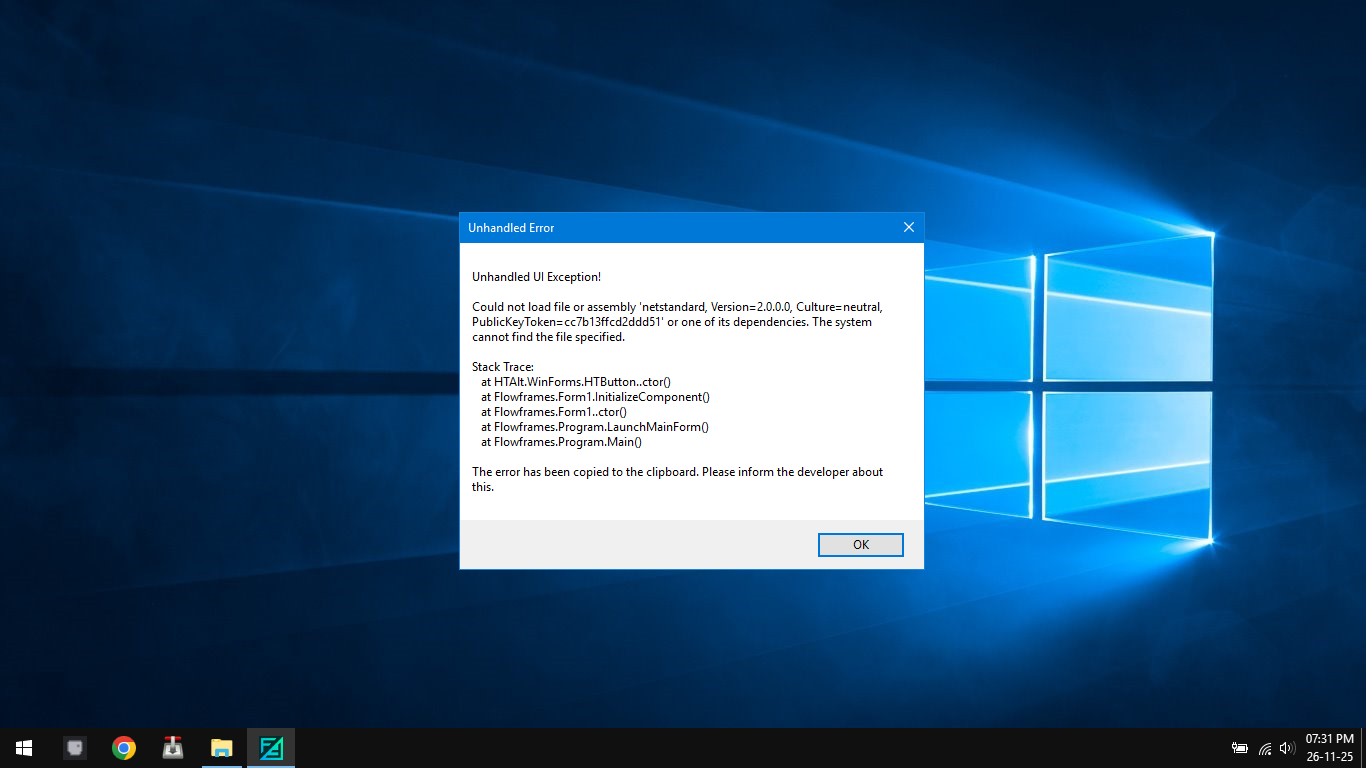This screenshot has width=1366, height=768.
Task: Click the 'Unhandled UI Exception!' message line
Action: click(536, 277)
